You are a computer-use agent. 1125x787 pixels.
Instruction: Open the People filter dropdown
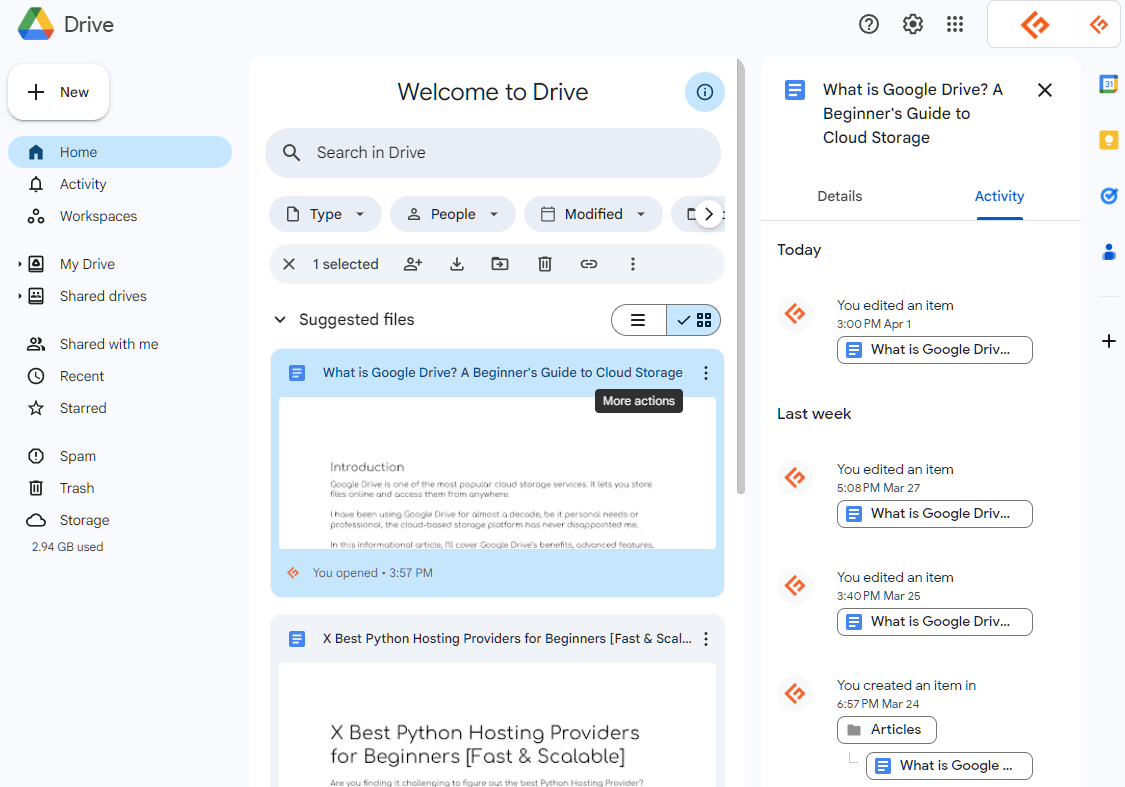pos(453,214)
